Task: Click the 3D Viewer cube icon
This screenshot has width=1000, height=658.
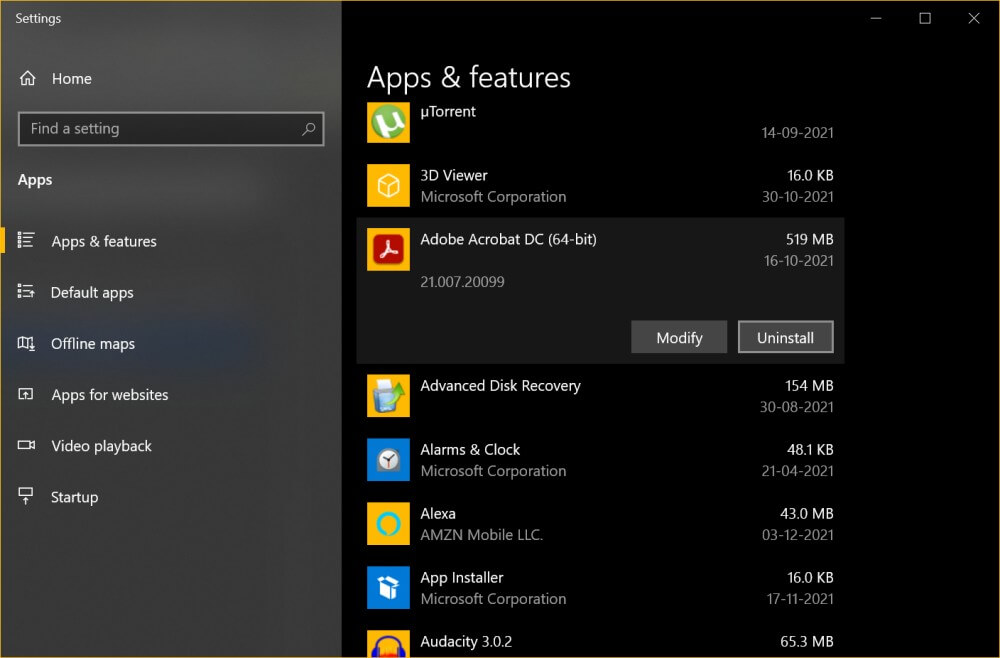Action: pos(388,186)
